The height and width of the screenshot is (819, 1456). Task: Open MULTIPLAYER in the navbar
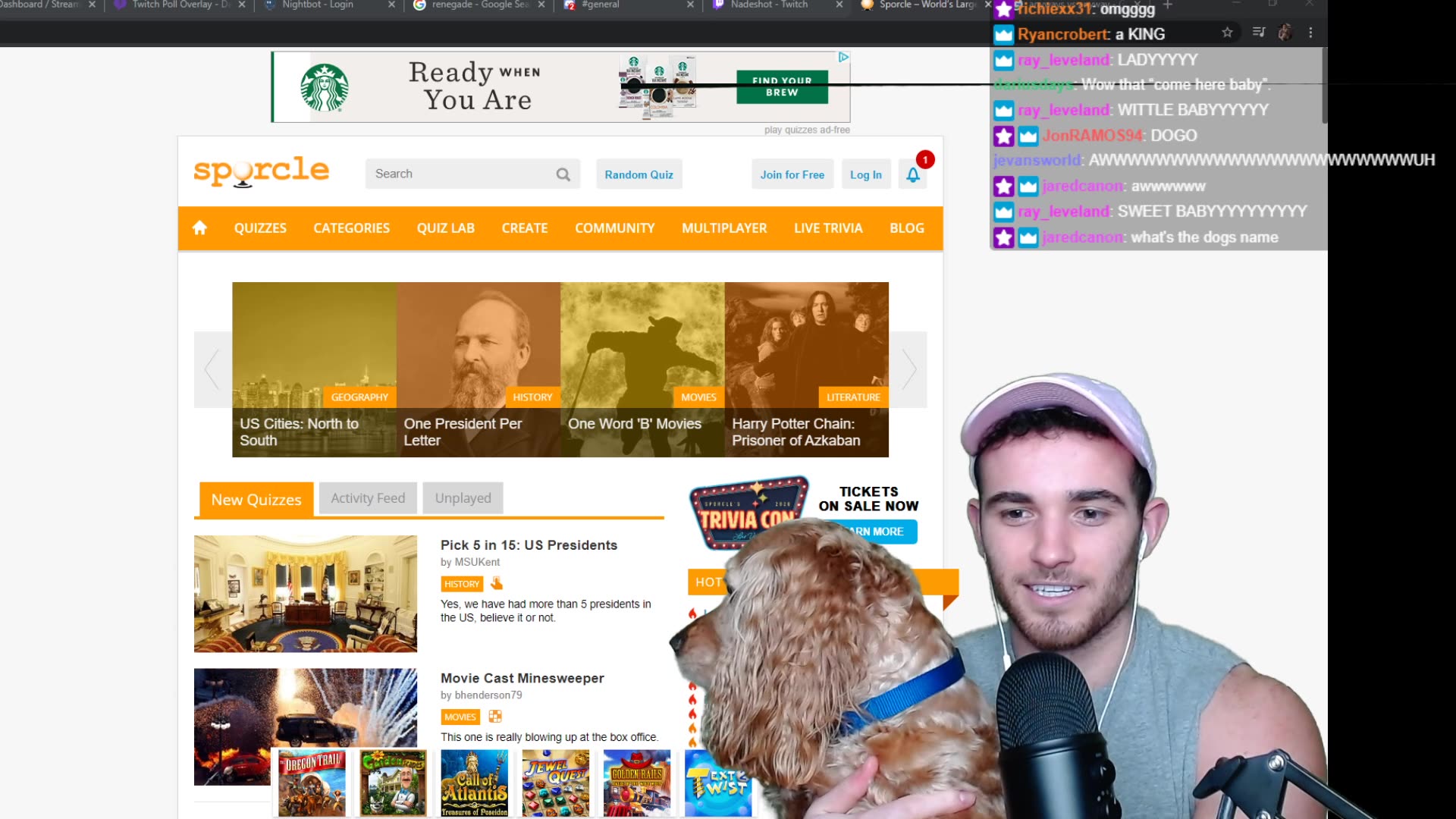(724, 228)
